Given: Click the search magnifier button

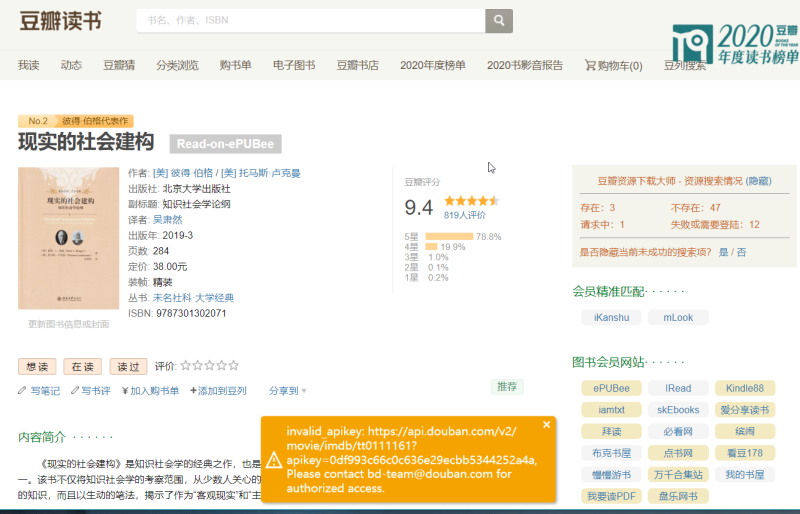Looking at the screenshot, I should (x=498, y=20).
